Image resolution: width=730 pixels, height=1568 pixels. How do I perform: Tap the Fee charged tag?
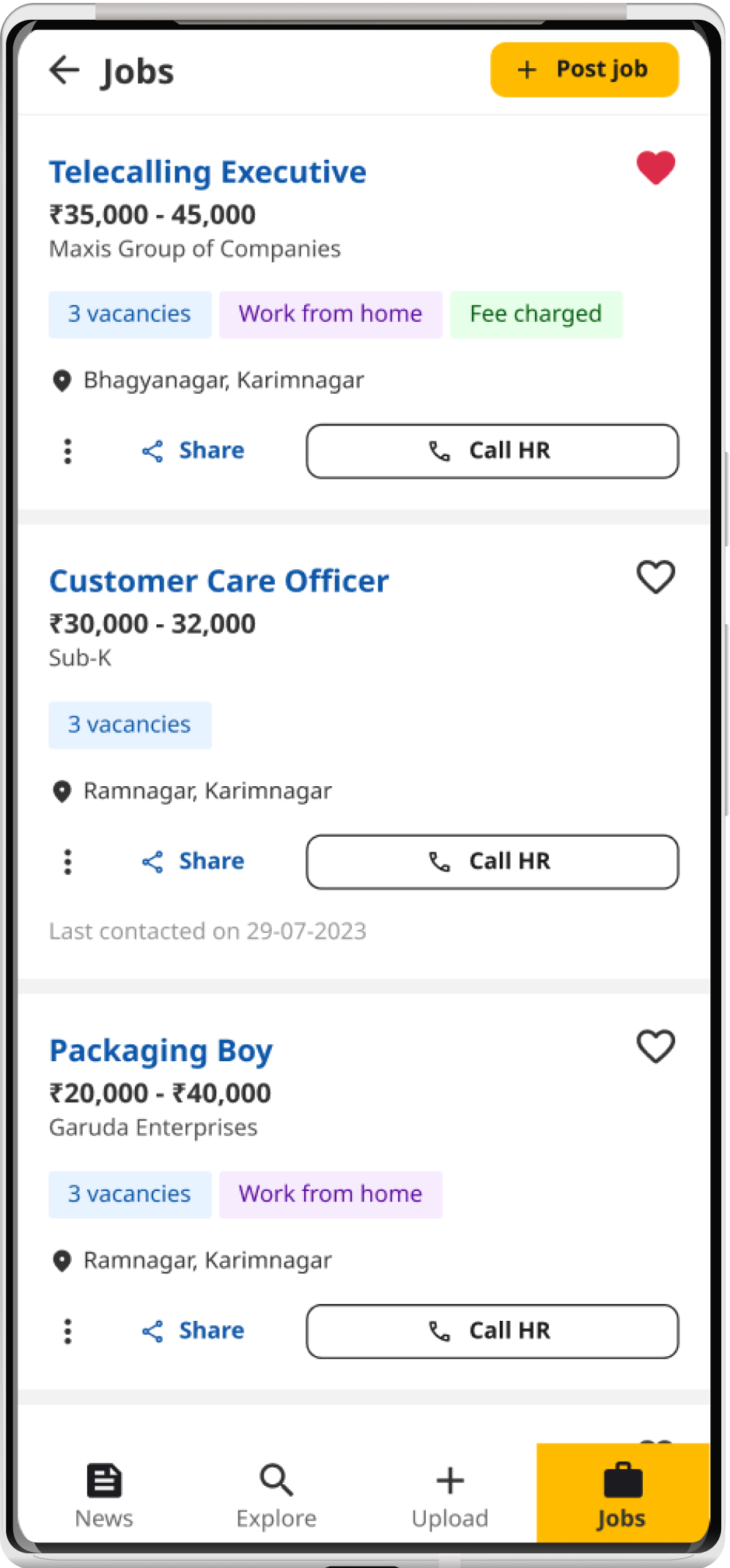click(536, 314)
